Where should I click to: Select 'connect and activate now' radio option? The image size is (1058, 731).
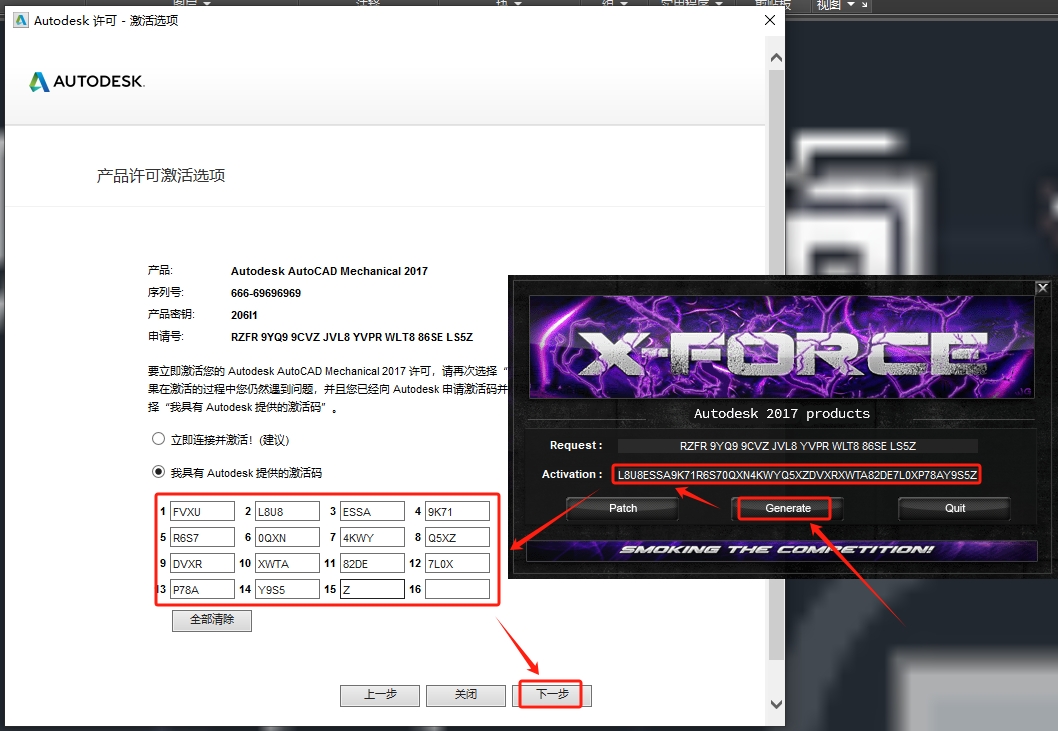pos(158,439)
